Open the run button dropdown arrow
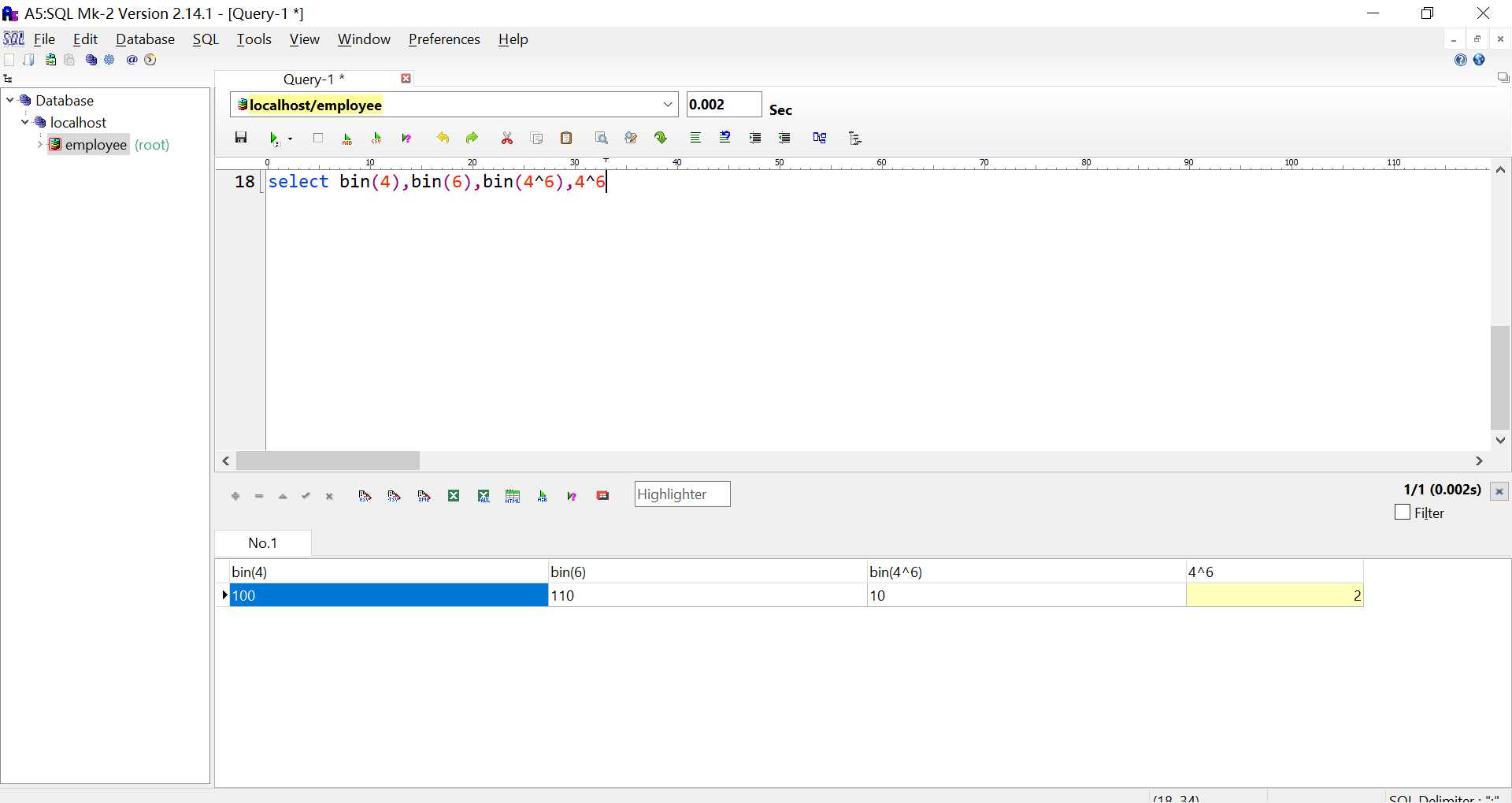1512x803 pixels. coord(291,139)
